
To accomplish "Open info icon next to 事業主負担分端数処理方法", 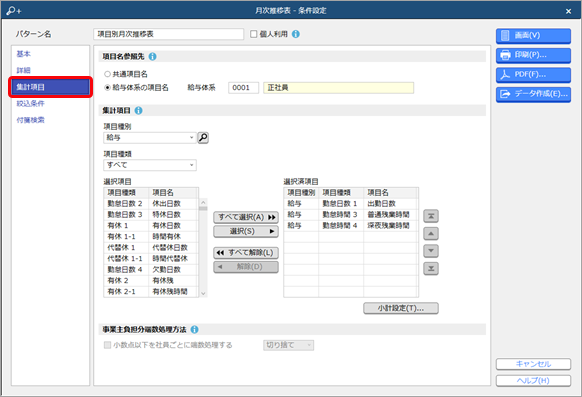I will coord(194,329).
